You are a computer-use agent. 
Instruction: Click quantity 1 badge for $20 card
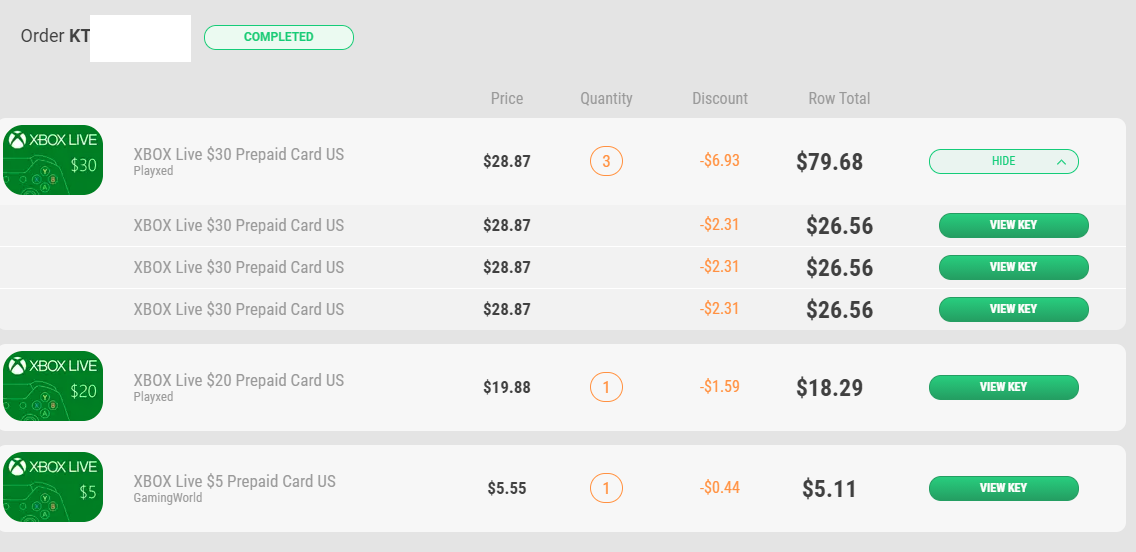pos(606,387)
